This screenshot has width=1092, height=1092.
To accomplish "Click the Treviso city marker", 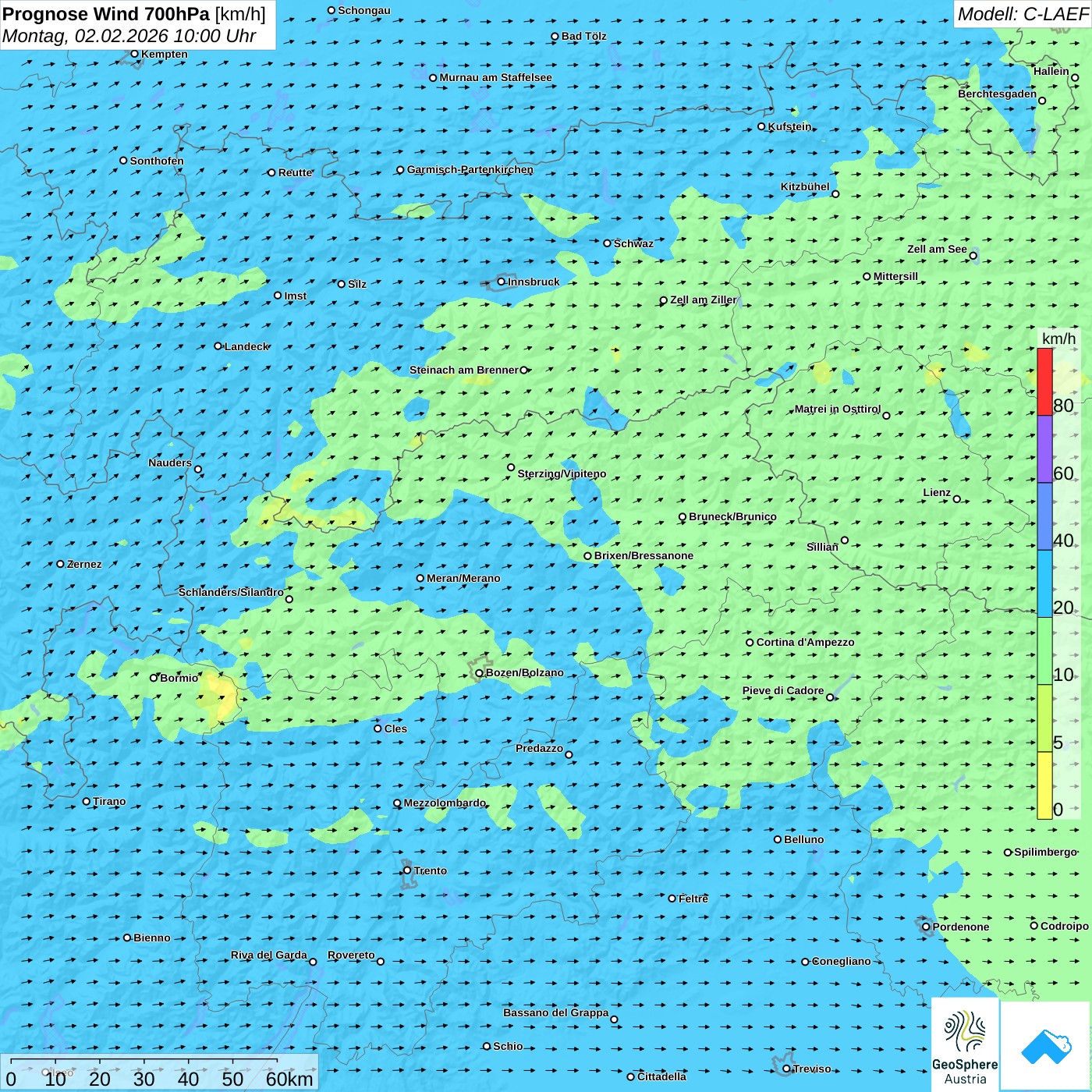I will tap(786, 1069).
